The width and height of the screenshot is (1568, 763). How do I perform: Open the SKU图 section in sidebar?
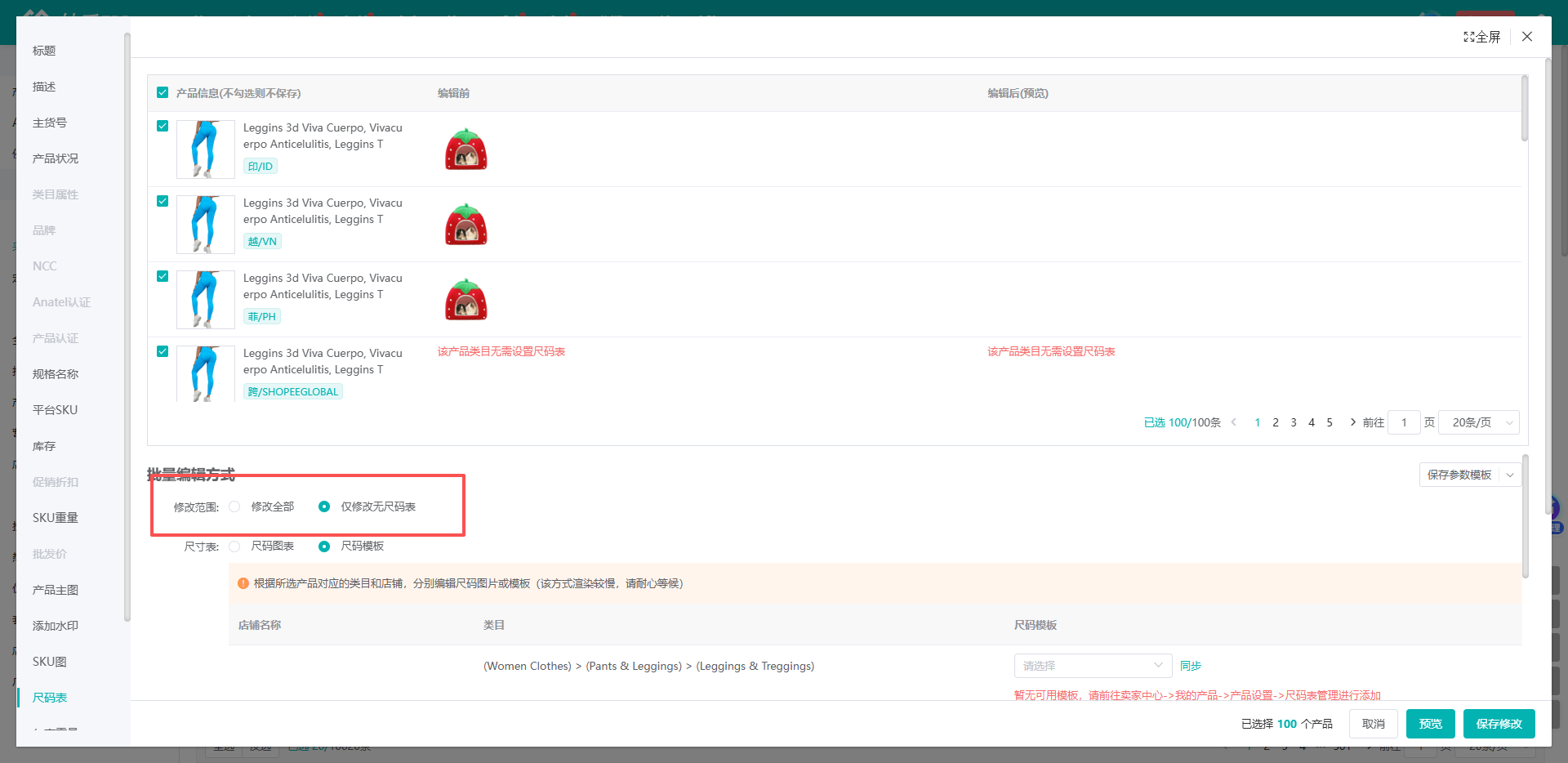point(50,662)
